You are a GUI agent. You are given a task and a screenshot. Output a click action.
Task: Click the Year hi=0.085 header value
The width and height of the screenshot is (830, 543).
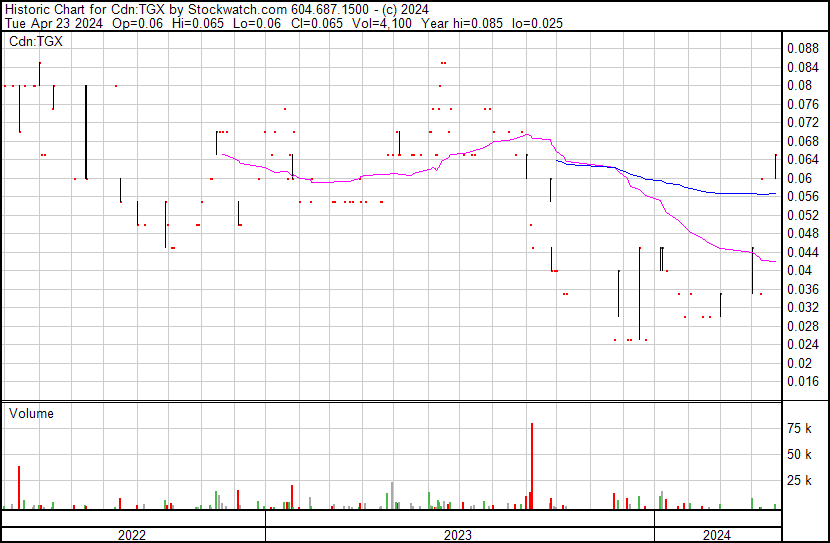[456, 22]
